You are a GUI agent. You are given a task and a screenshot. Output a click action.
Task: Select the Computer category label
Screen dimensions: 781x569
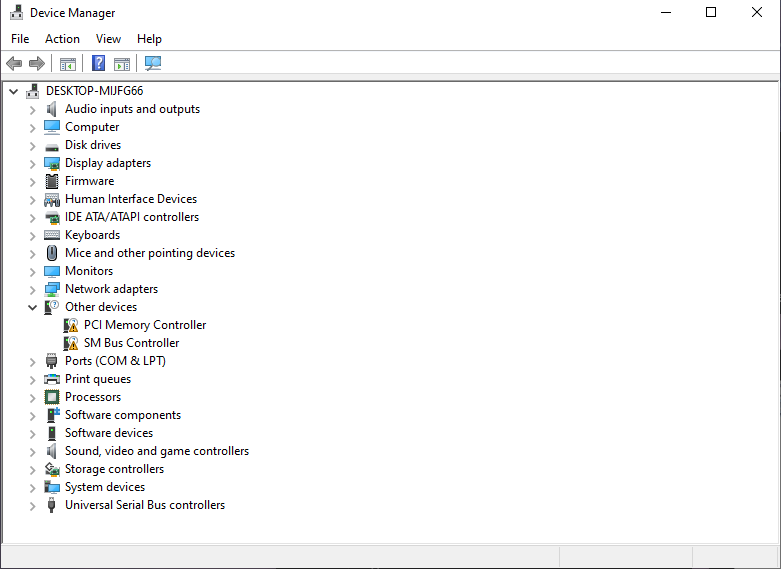pos(92,127)
